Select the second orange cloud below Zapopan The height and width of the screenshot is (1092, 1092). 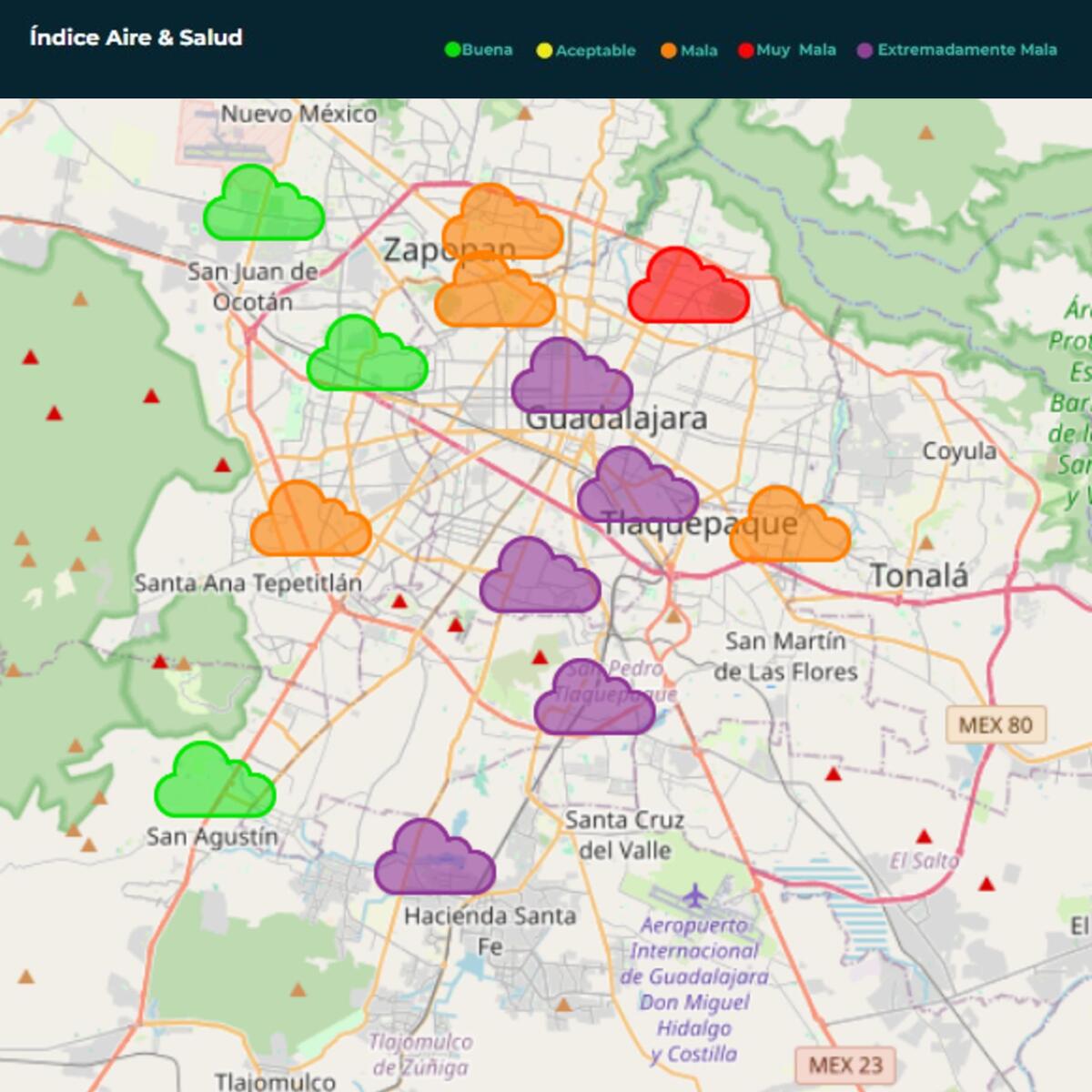point(496,300)
